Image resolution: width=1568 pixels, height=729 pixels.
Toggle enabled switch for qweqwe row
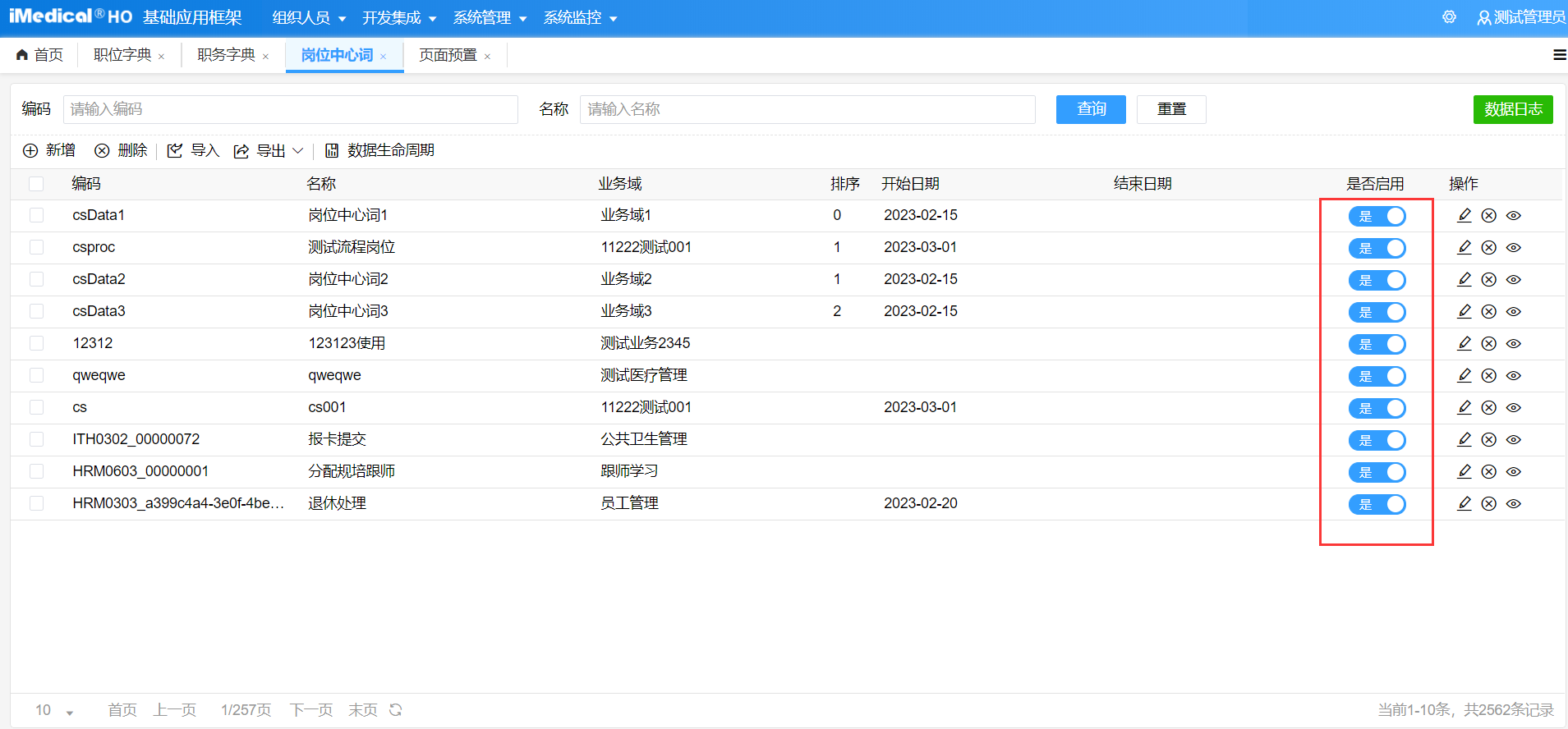point(1377,376)
